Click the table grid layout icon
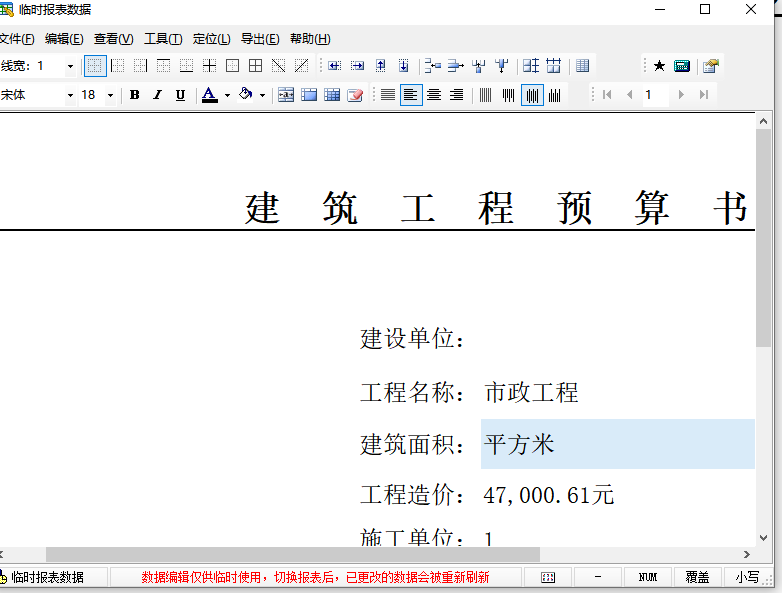 pos(583,66)
